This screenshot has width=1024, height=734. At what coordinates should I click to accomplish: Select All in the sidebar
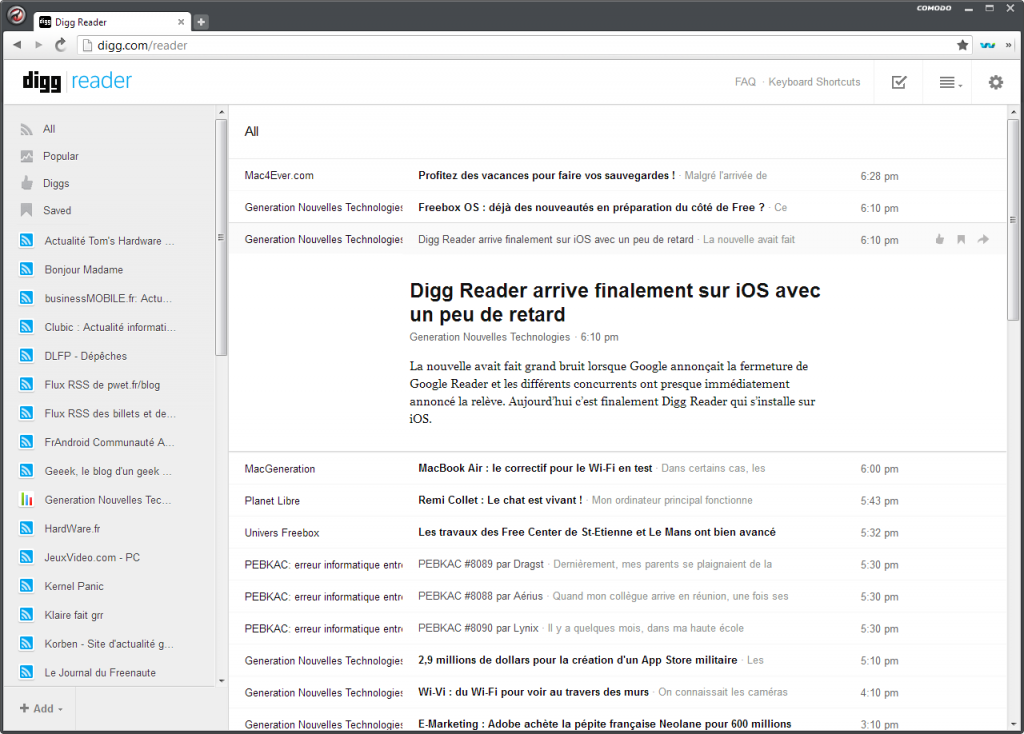49,129
